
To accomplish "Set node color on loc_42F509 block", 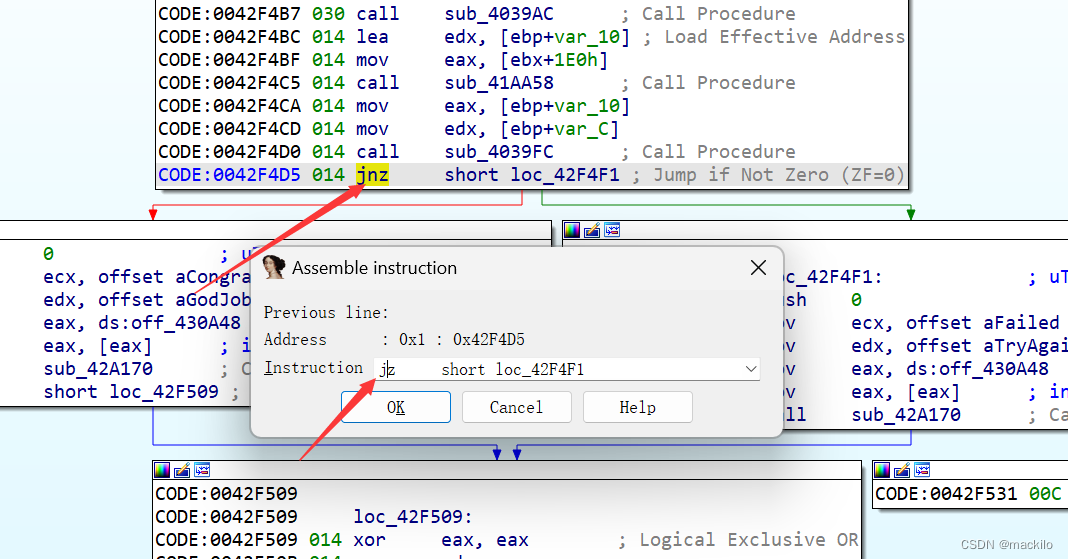I will [161, 470].
